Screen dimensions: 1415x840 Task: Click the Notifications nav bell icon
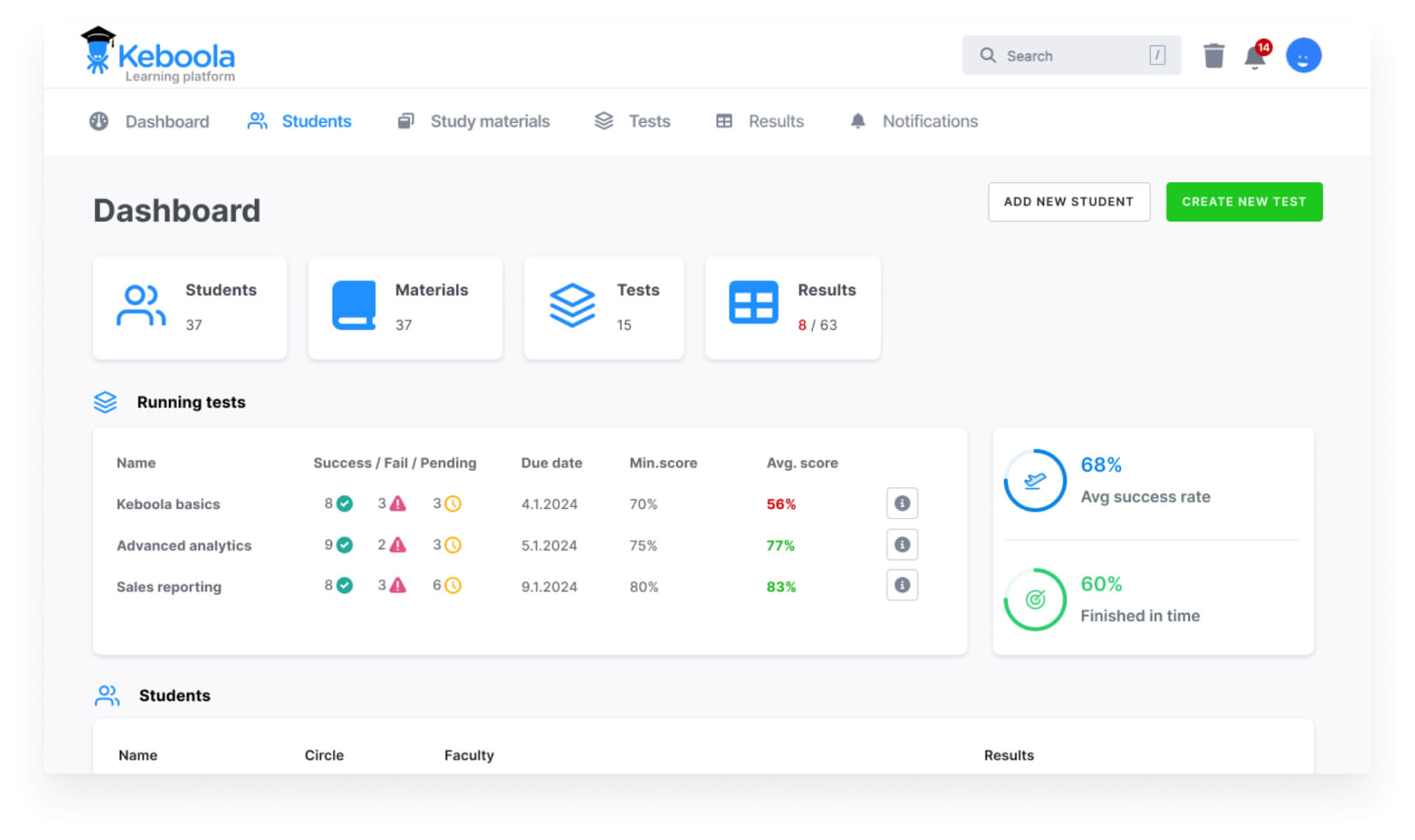pyautogui.click(x=858, y=121)
